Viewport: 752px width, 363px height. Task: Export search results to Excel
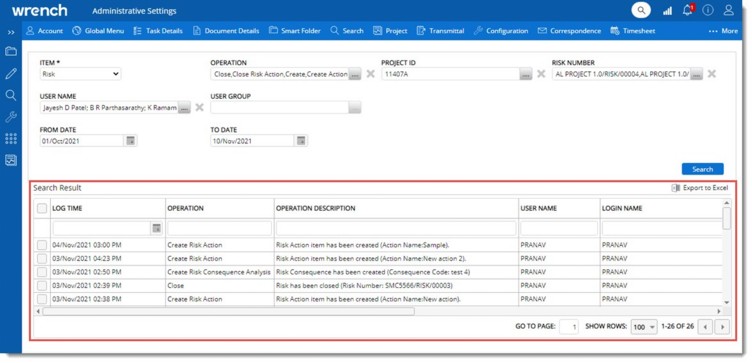pyautogui.click(x=700, y=188)
